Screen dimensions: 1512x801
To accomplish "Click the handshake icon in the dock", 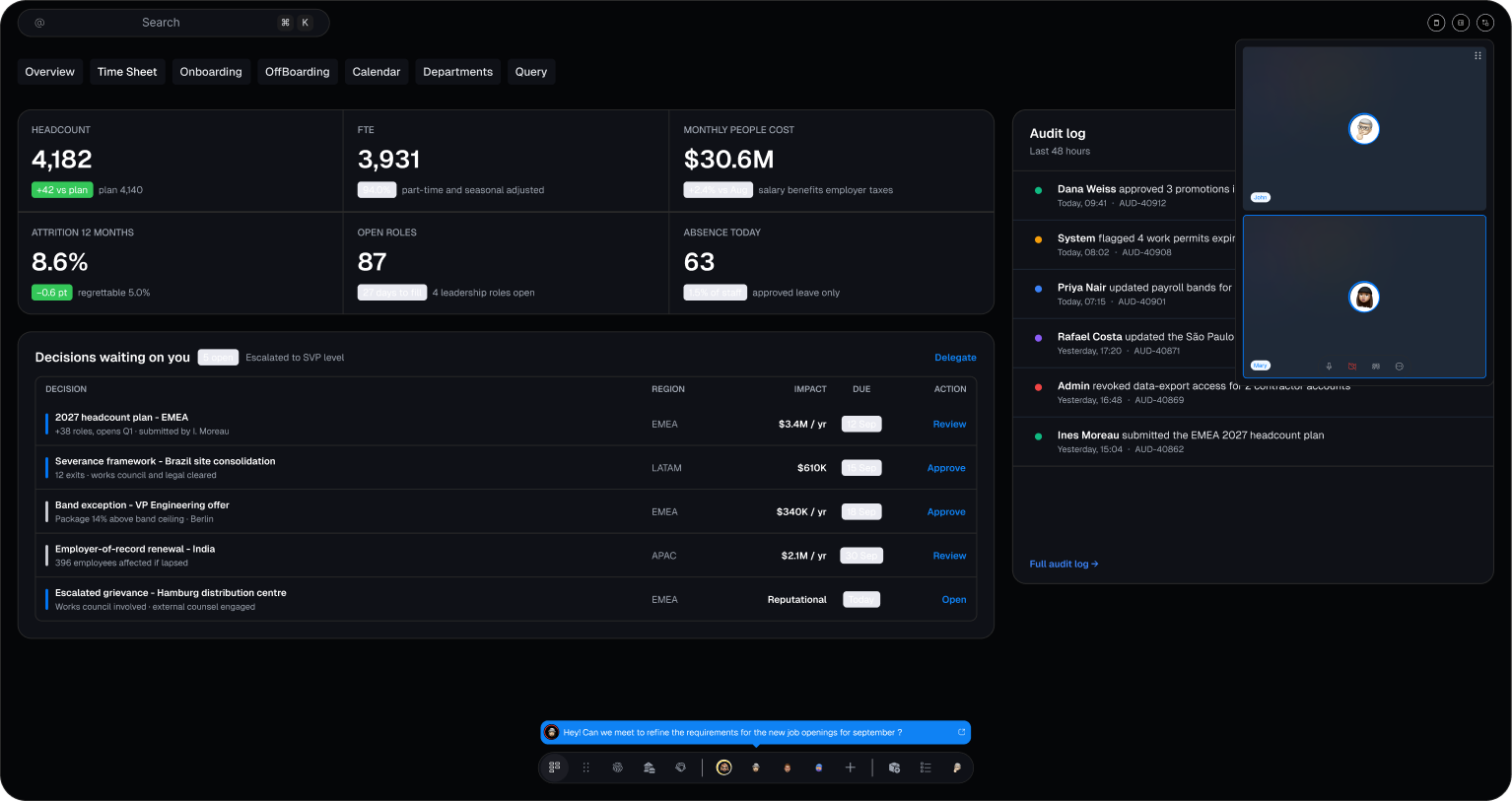I will point(681,768).
